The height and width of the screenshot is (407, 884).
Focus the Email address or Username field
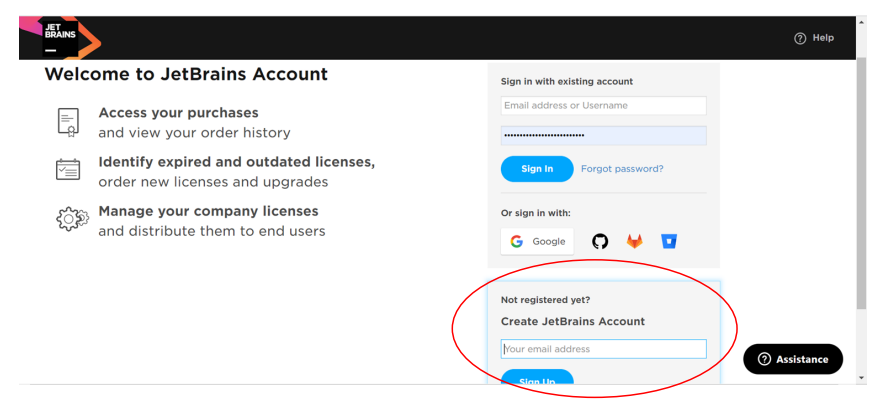pyautogui.click(x=603, y=105)
